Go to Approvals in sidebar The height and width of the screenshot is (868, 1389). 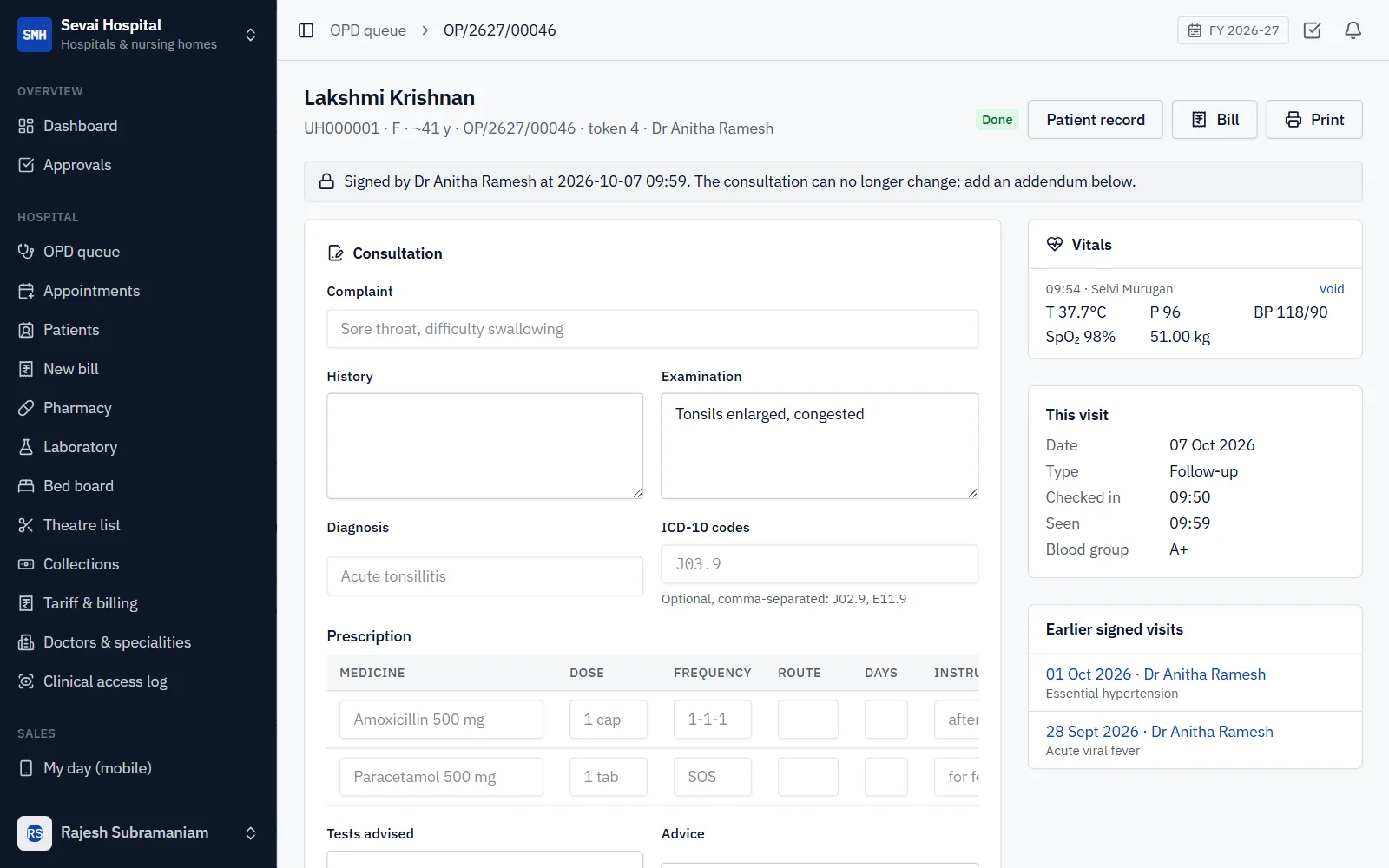tap(138, 165)
